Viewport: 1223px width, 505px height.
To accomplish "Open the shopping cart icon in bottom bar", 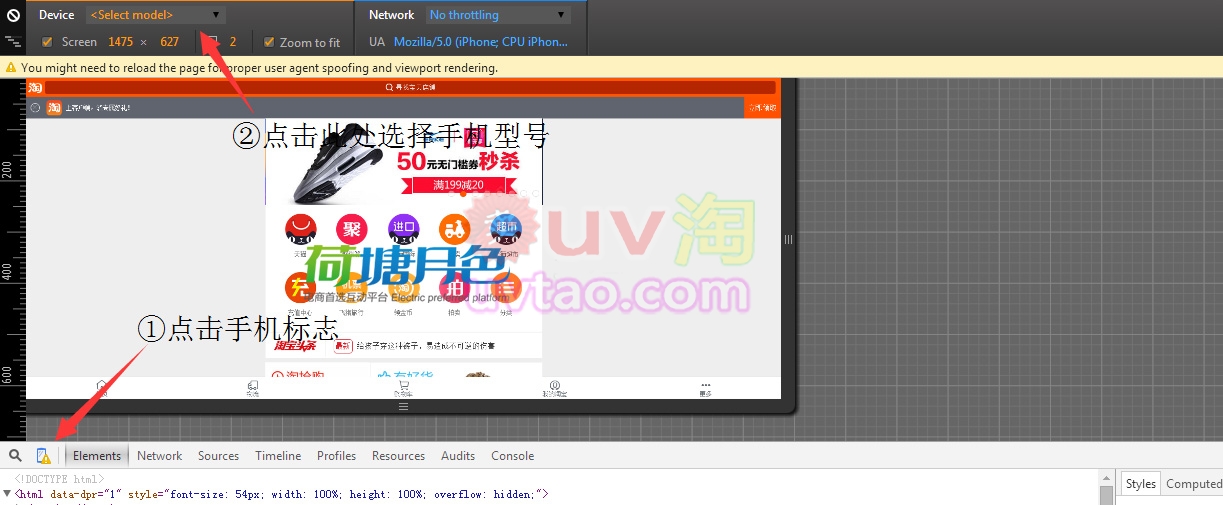I will point(404,387).
